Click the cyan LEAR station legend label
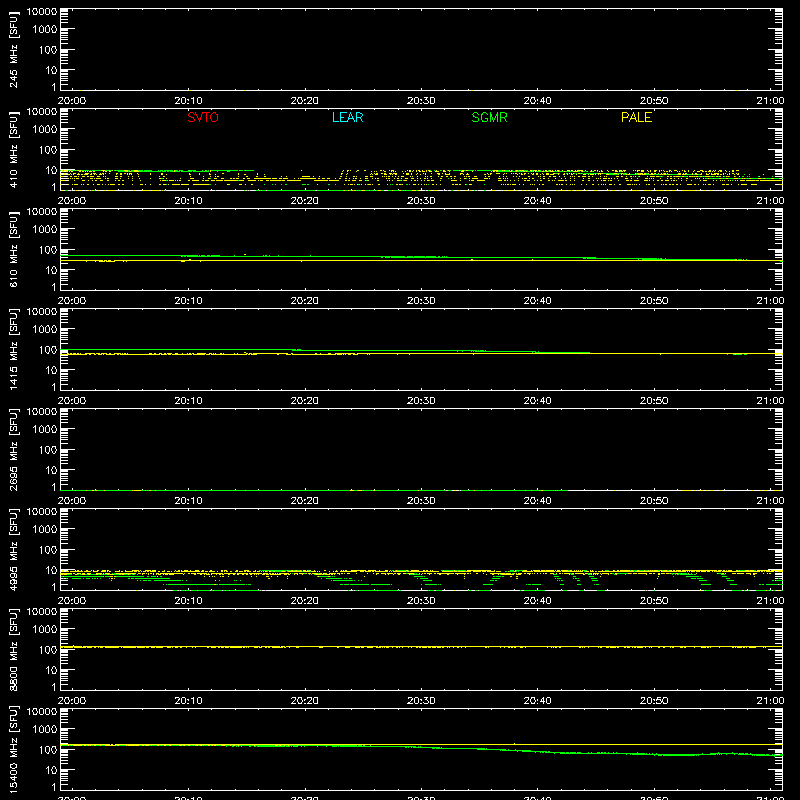 (347, 117)
